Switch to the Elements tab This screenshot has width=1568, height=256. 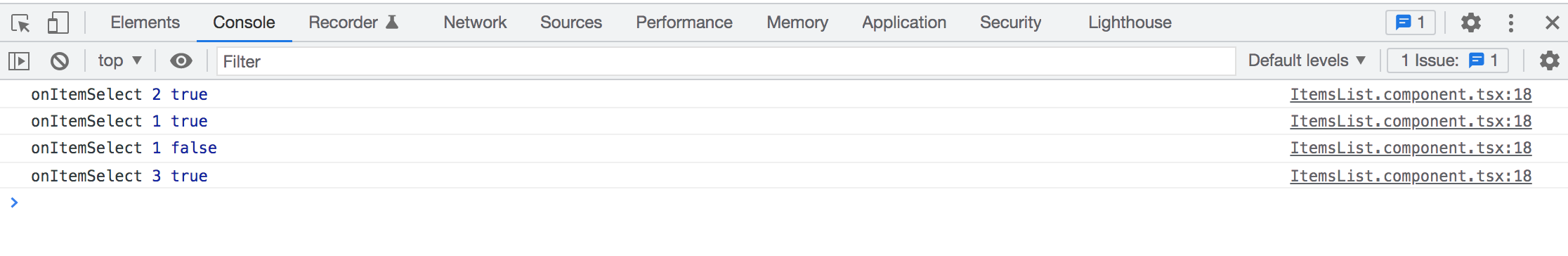click(x=145, y=23)
